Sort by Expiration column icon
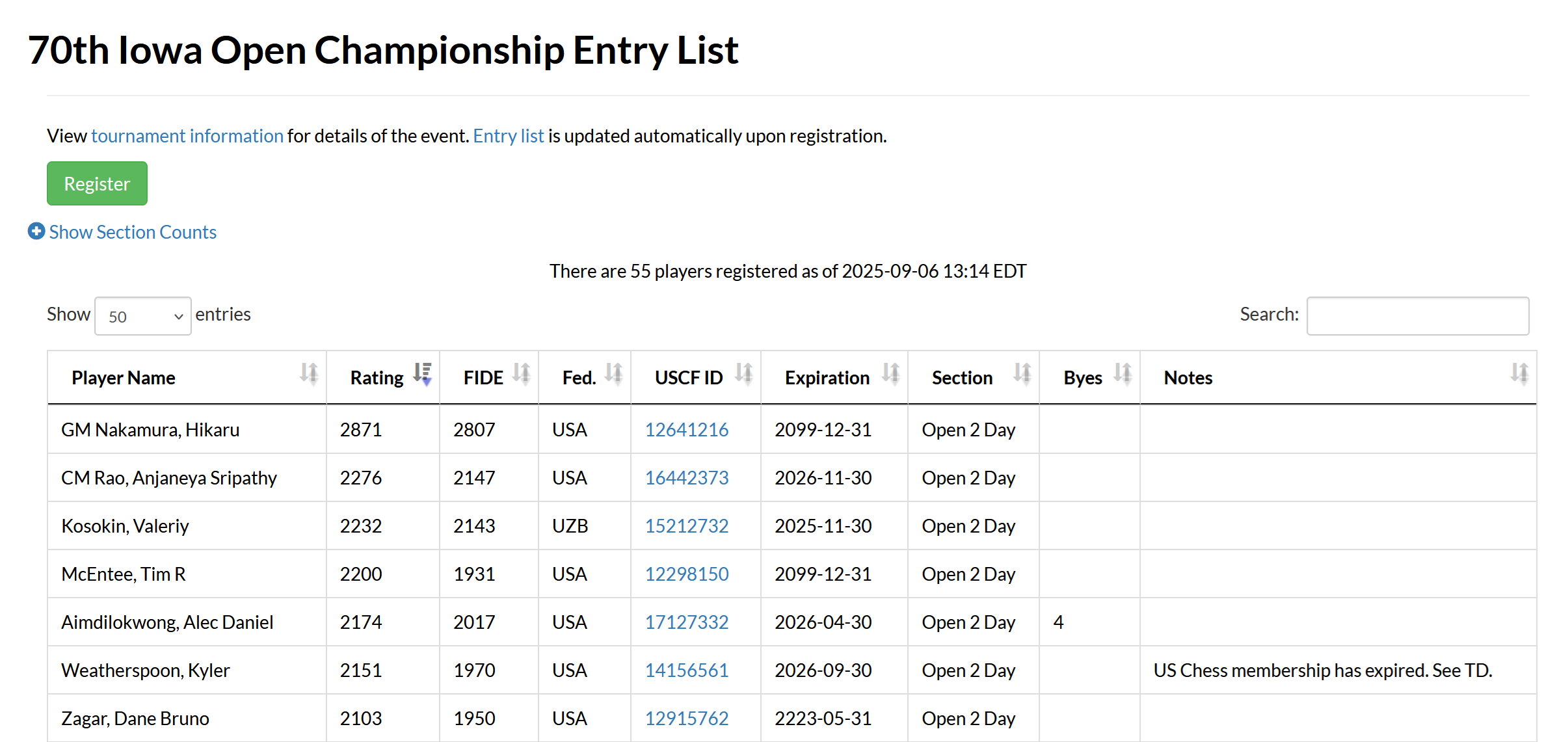 click(891, 374)
